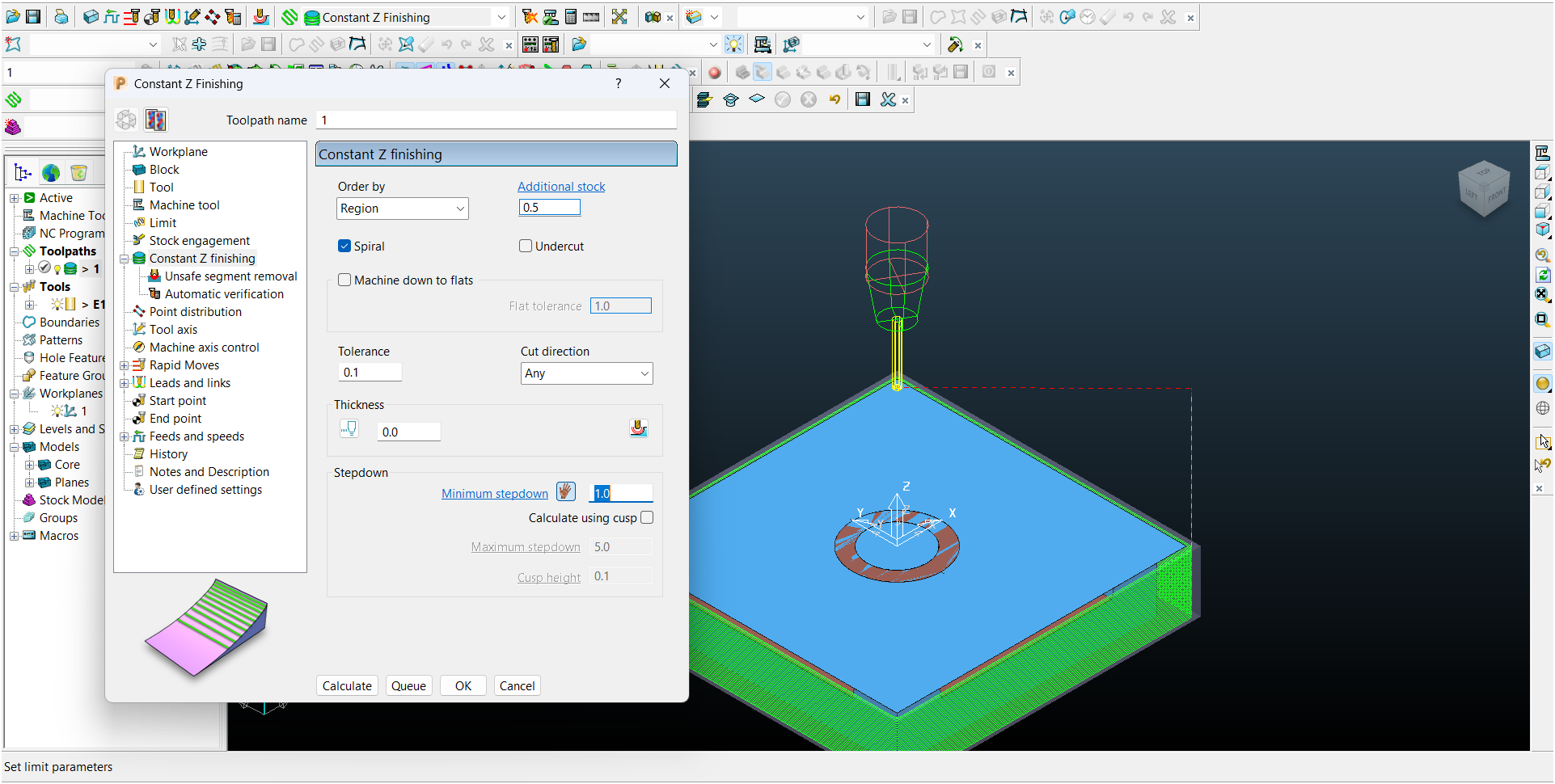Viewport: 1555px width, 784px height.
Task: Click the hand icon beside Minimum stepdown
Action: 566,492
